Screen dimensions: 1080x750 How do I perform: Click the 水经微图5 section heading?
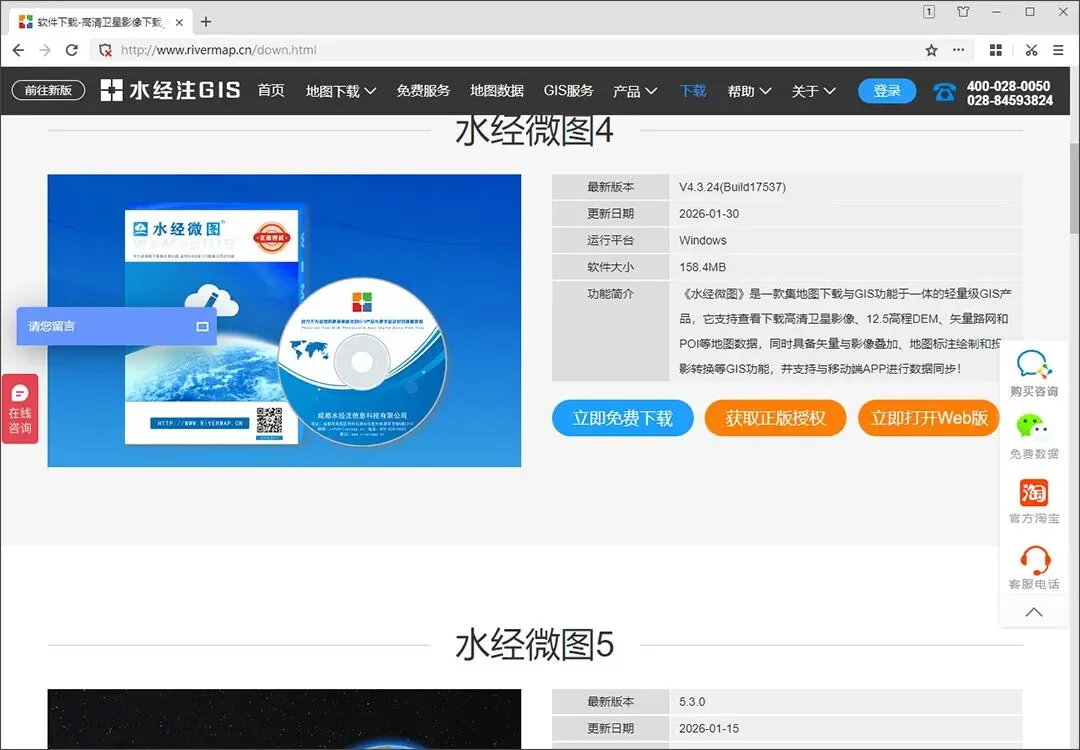[534, 645]
